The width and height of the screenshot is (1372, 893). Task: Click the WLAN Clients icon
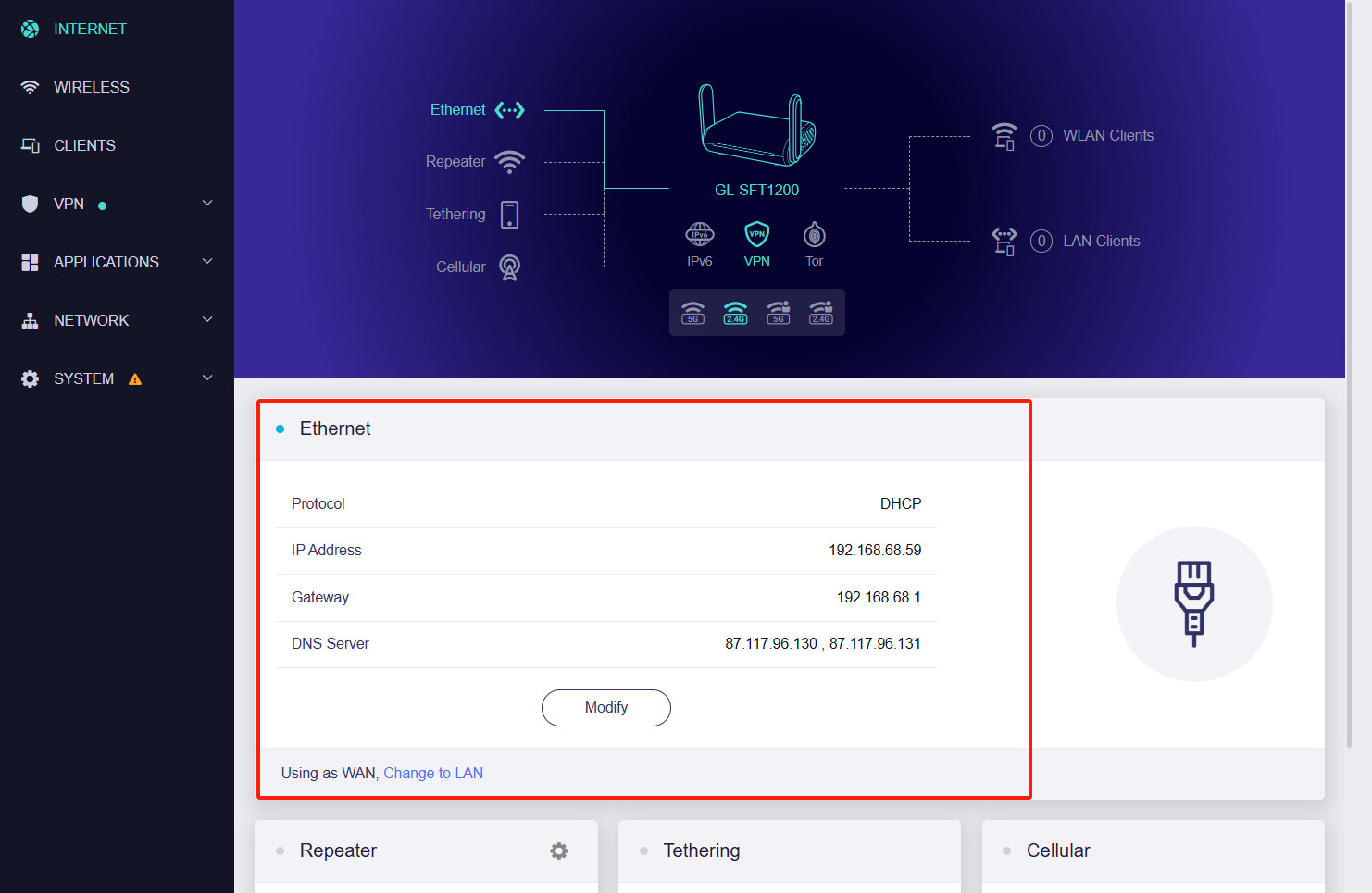coord(1004,136)
